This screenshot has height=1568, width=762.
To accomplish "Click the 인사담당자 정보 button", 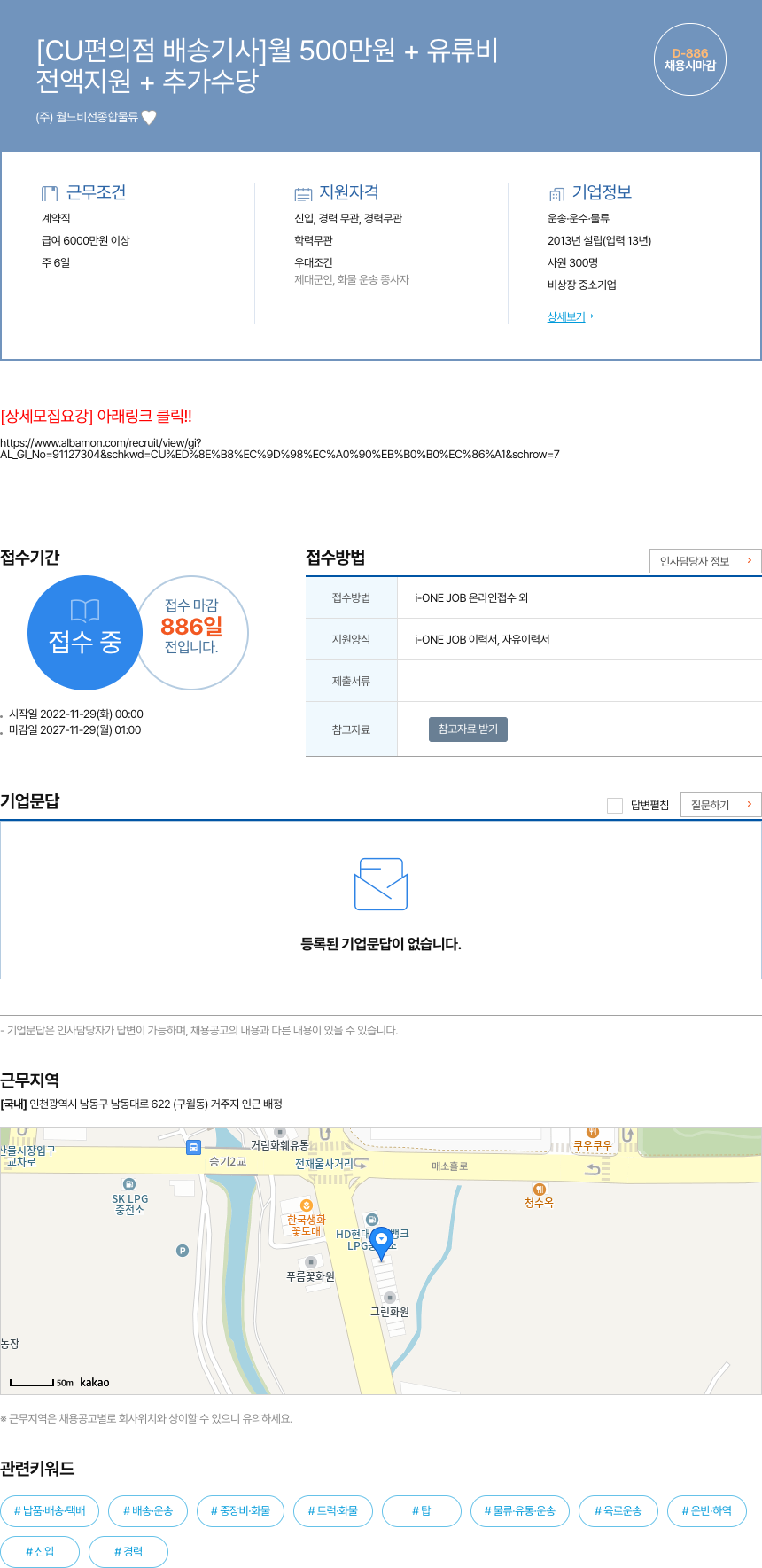I will pyautogui.click(x=705, y=561).
